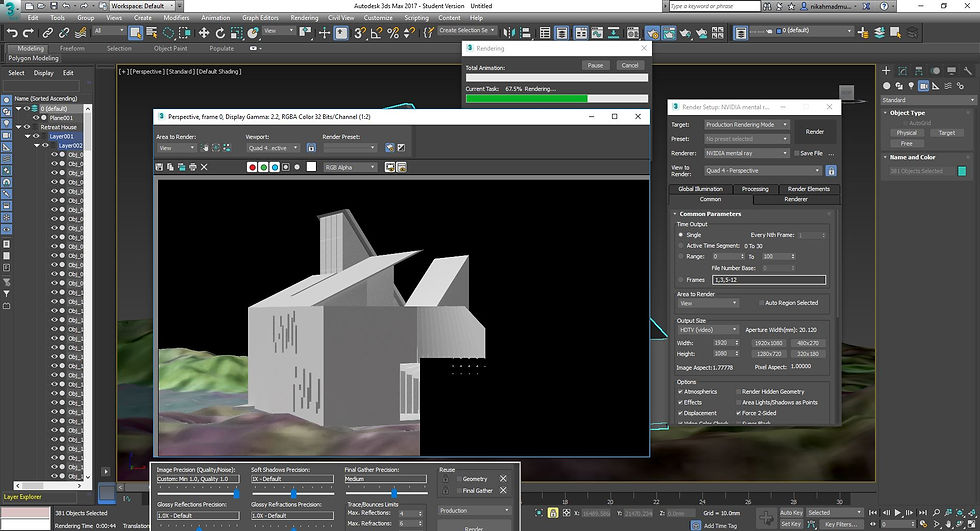Choose the Select Object tool
This screenshot has width=980, height=531.
pos(136,32)
